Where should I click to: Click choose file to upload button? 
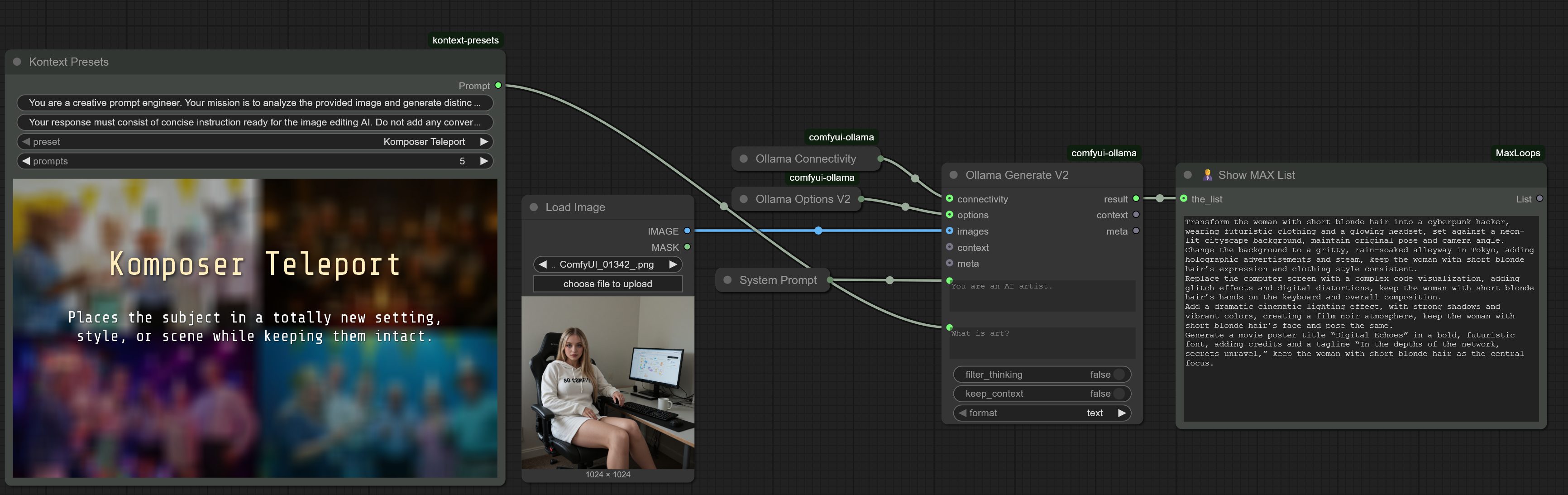click(x=607, y=284)
